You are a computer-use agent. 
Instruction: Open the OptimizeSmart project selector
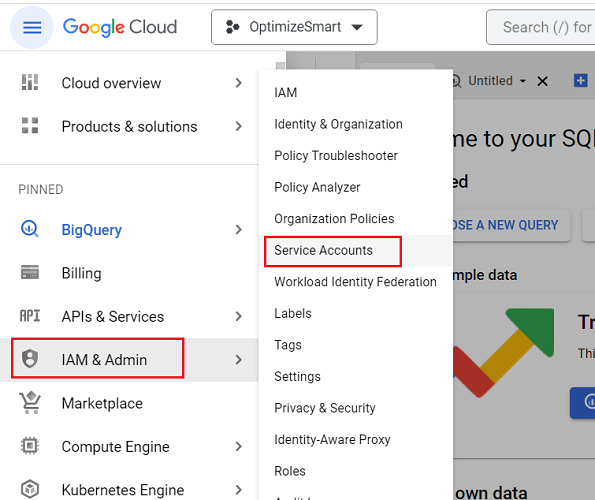(x=294, y=27)
